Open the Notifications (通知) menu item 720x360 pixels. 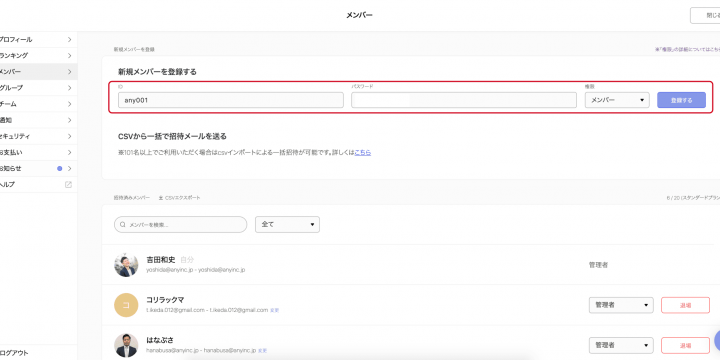(x=38, y=120)
